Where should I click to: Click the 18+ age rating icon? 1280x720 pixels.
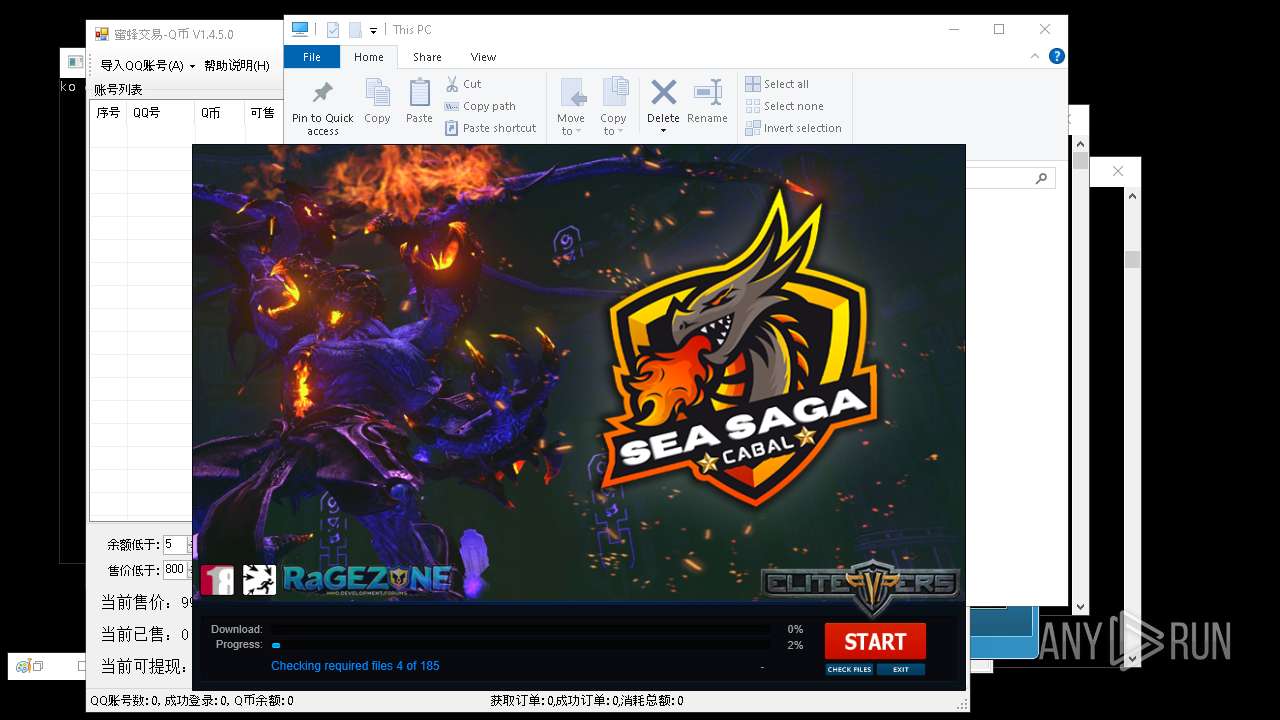tap(217, 580)
